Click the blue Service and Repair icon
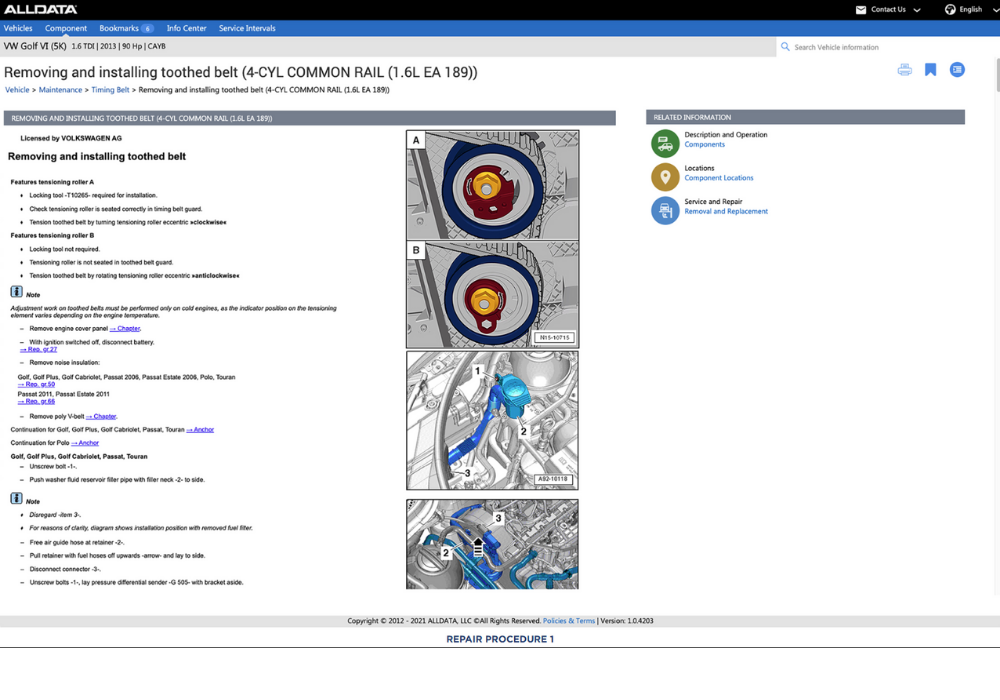Screen dimensions: 1000x700 tap(665, 210)
